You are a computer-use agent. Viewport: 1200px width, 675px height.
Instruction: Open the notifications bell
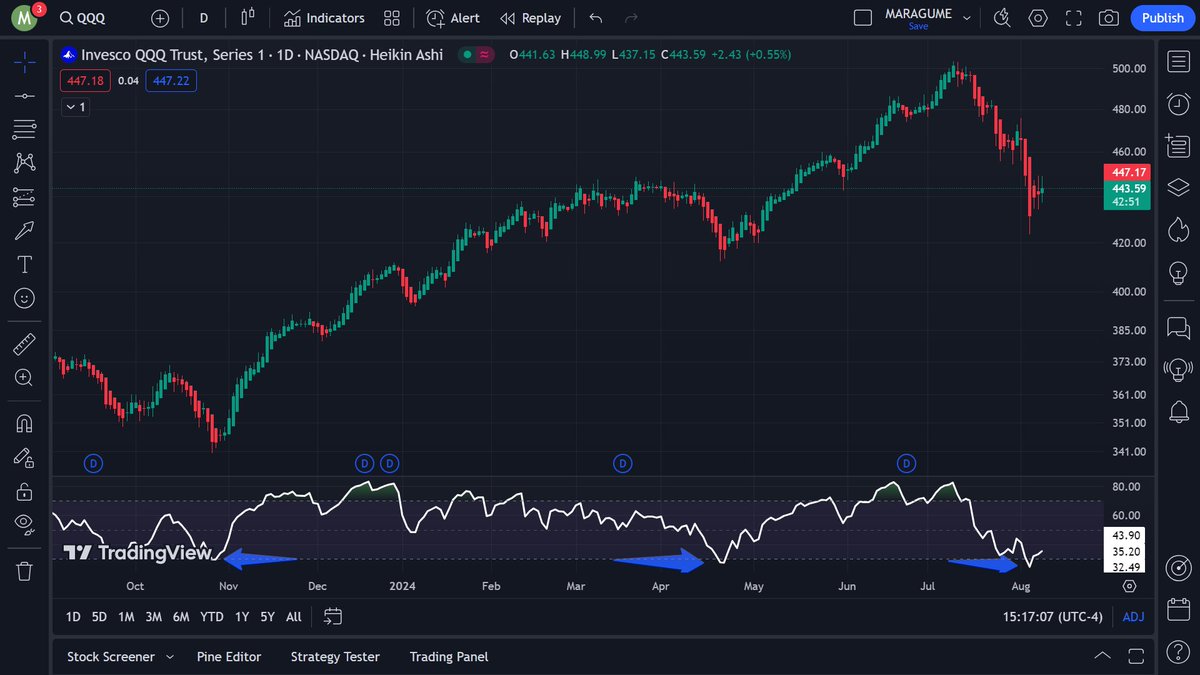pos(1178,410)
